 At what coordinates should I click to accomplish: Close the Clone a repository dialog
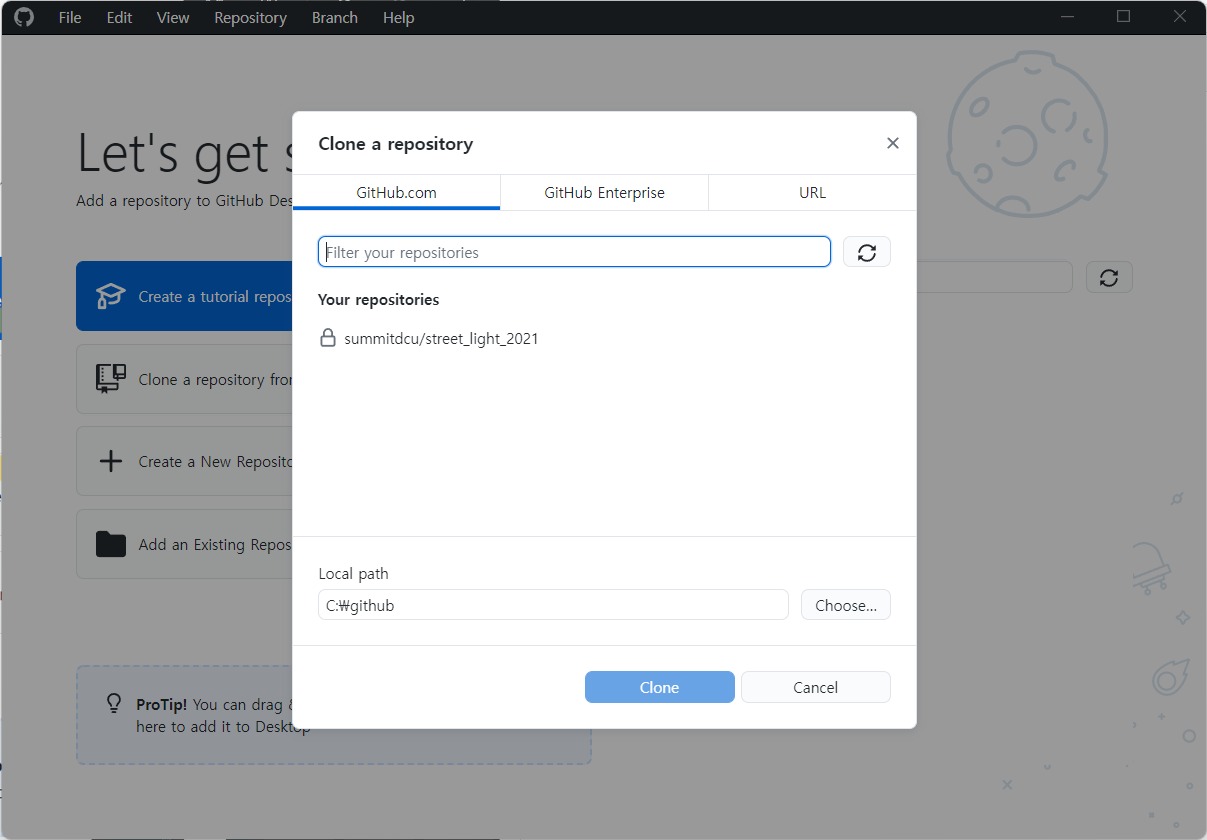click(893, 143)
